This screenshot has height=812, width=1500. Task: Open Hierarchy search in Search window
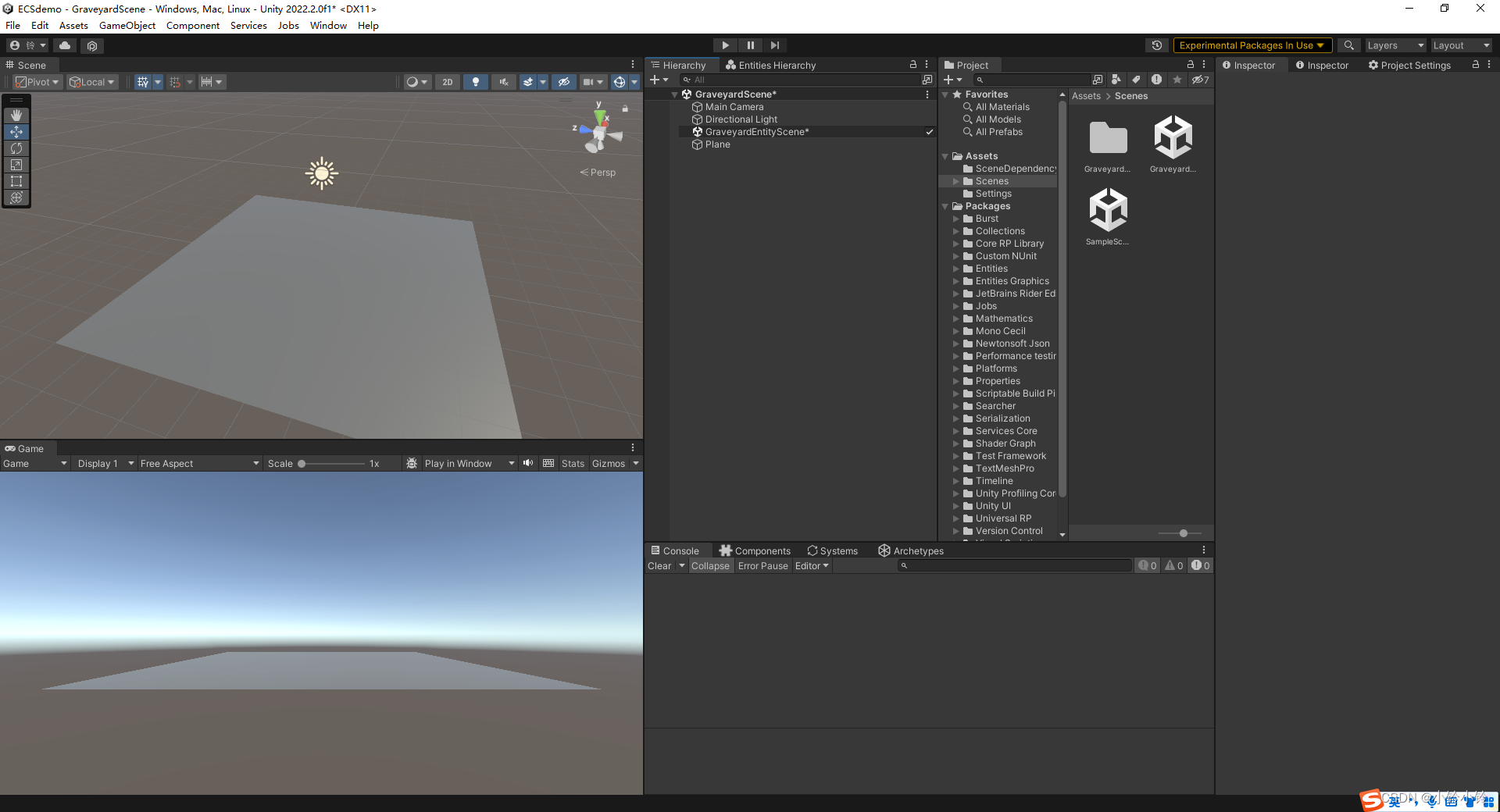tap(927, 80)
